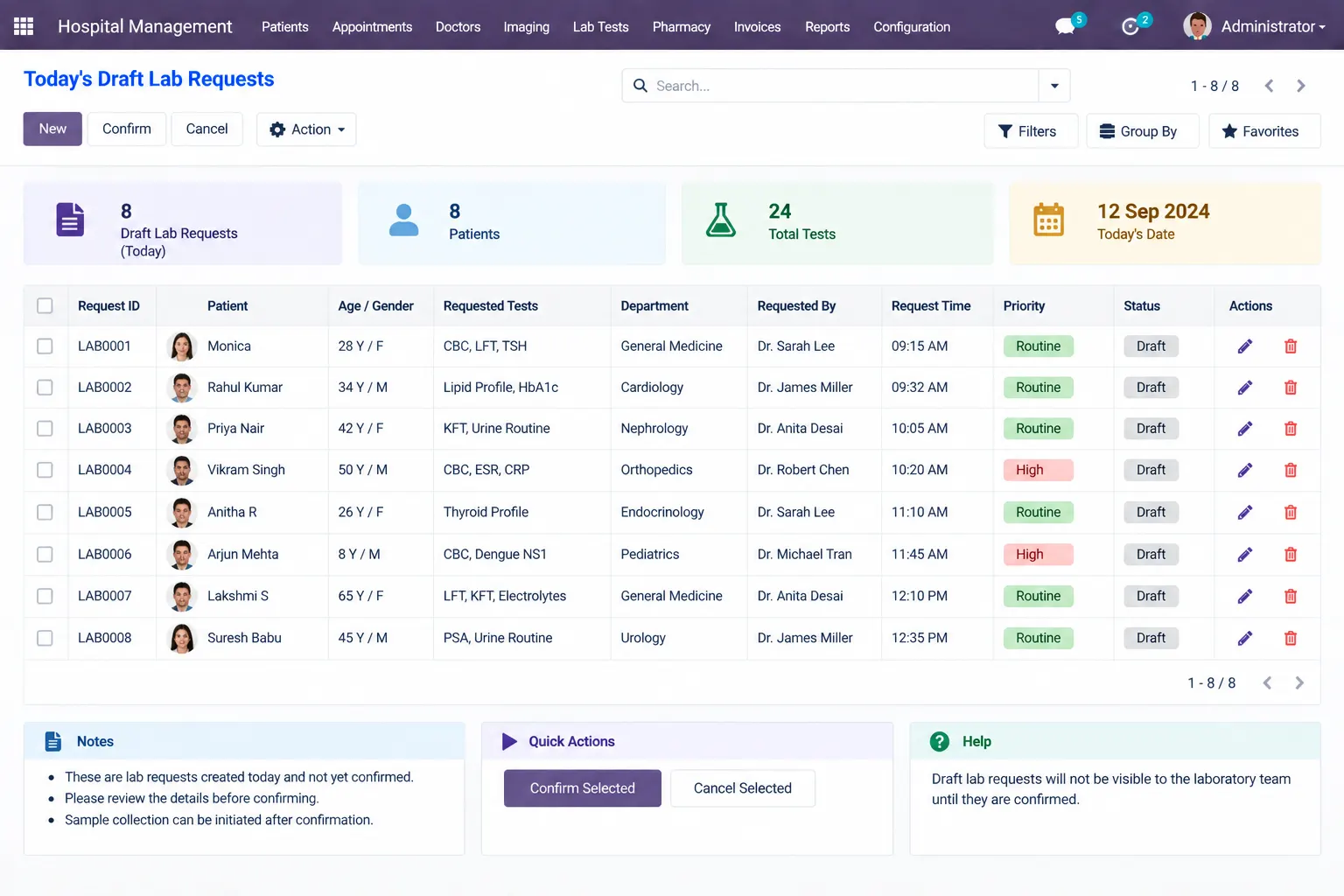This screenshot has width=1344, height=896.
Task: Click next page arrow below the table
Action: pos(1299,682)
